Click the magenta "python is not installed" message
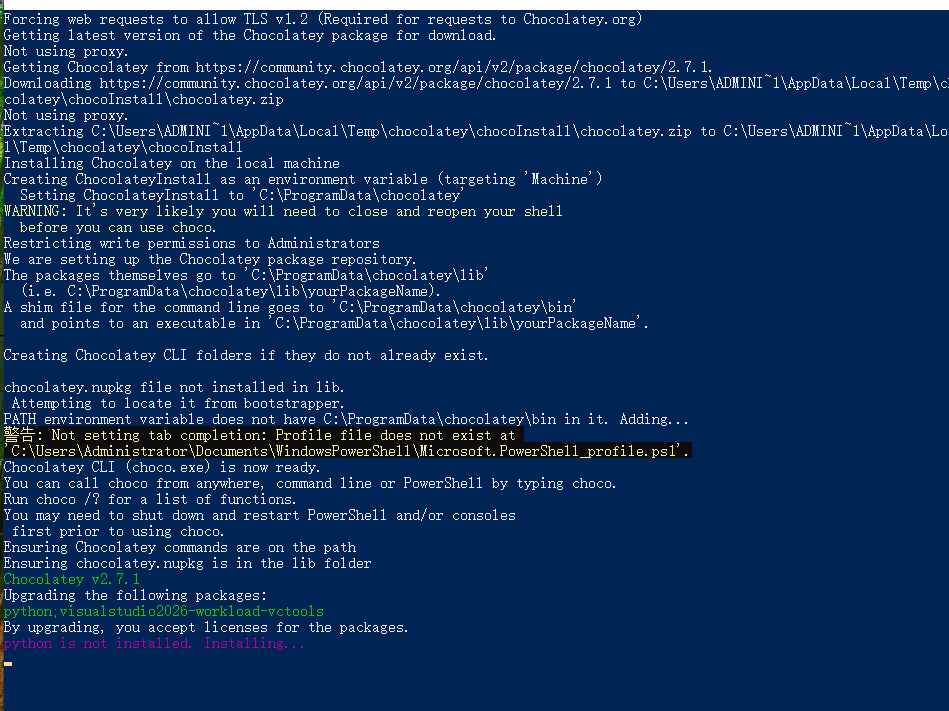 [x=155, y=643]
